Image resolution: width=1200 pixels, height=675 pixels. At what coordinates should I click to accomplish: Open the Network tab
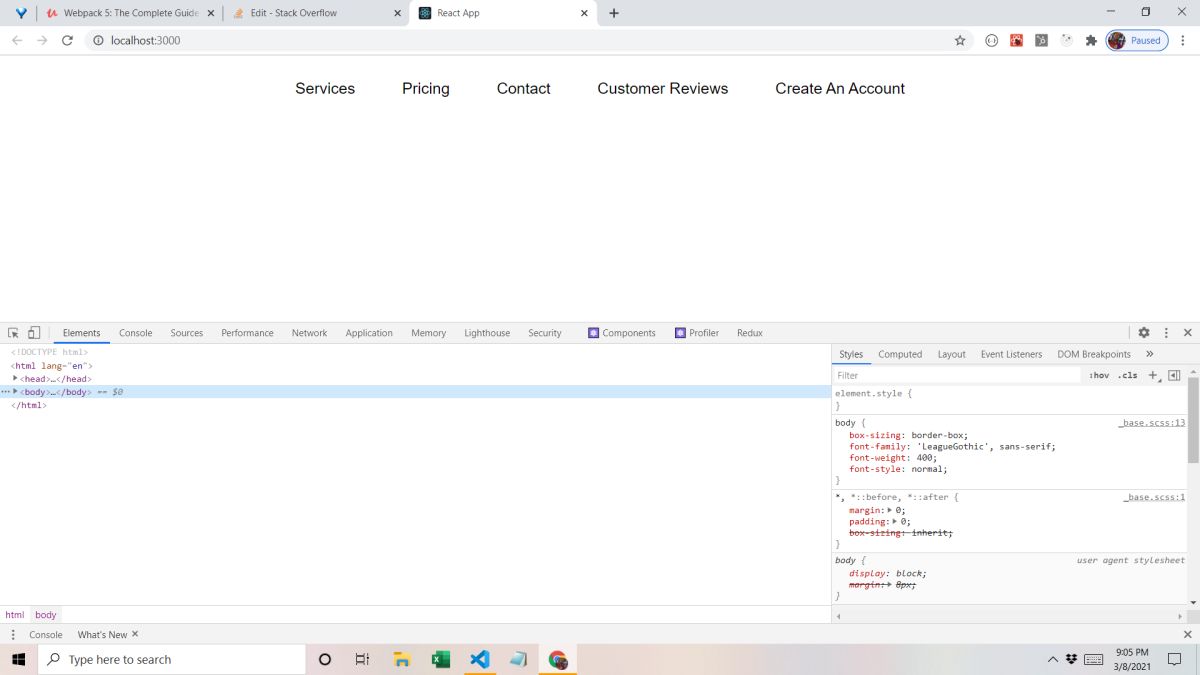(309, 333)
